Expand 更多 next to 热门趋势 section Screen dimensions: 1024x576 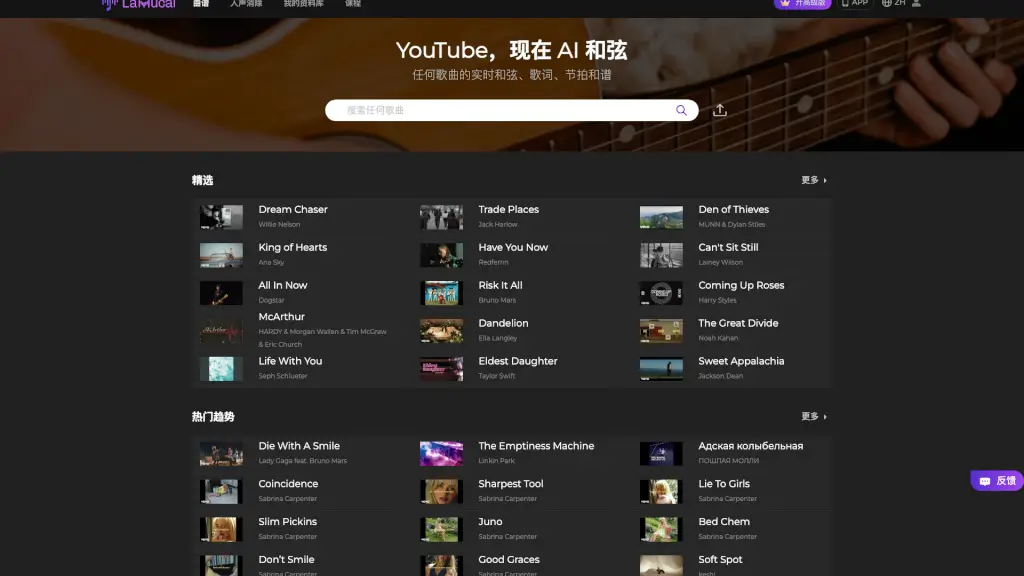[814, 417]
